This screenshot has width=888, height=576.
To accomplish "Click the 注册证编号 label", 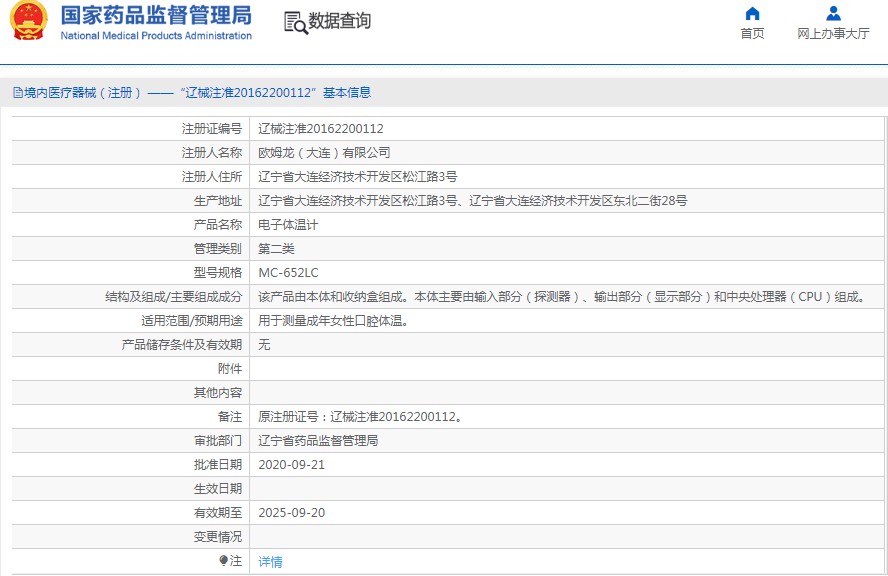I will tap(212, 129).
